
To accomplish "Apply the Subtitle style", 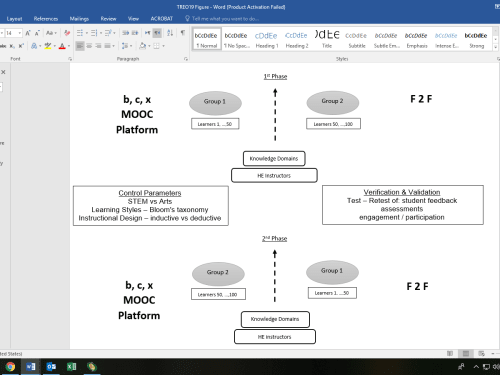I will click(x=357, y=39).
